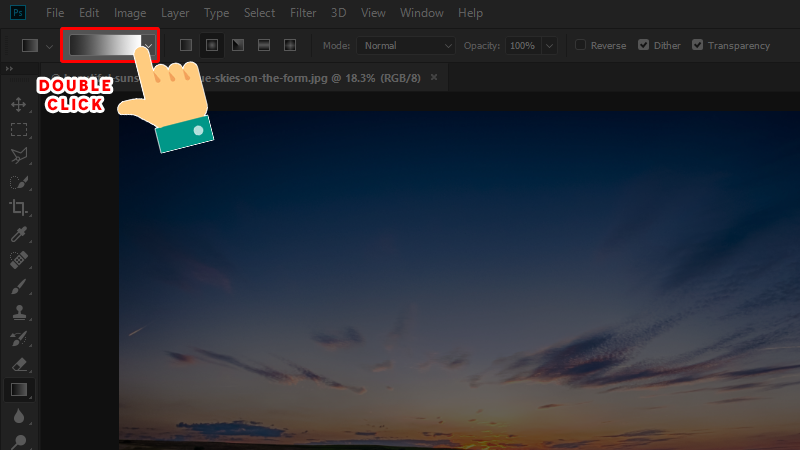Enable the Reverse checkbox
This screenshot has height=450, width=800.
point(581,45)
